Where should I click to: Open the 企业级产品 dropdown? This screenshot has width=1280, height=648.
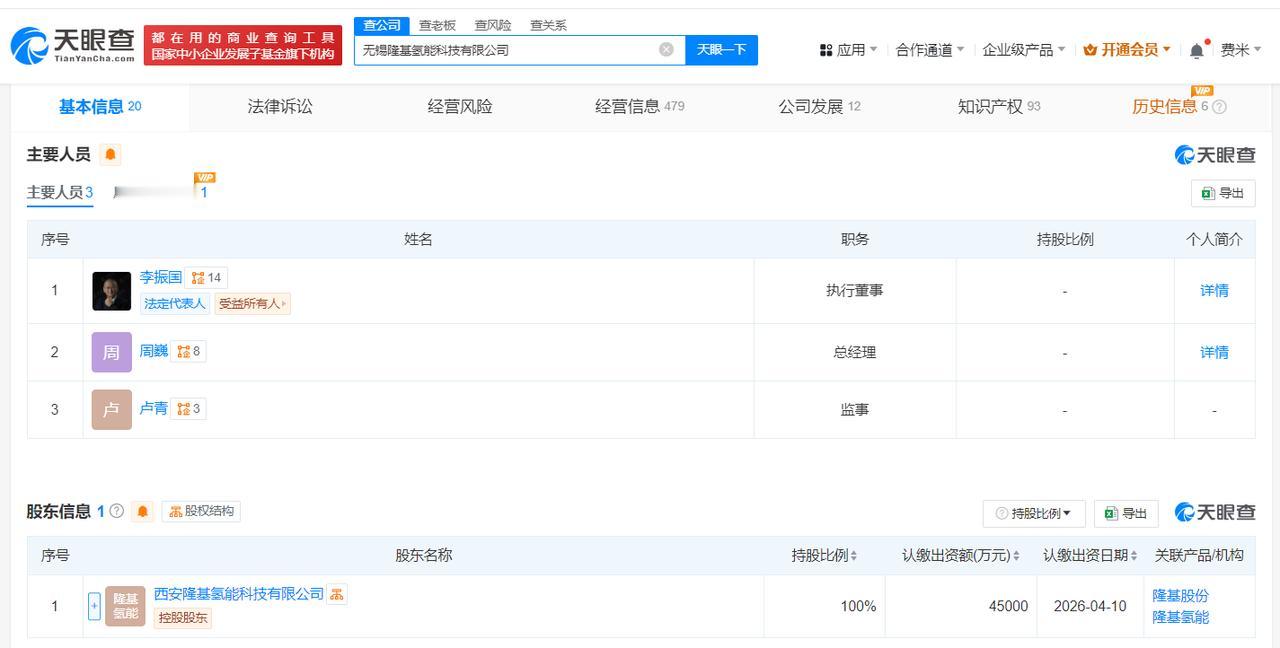click(1024, 50)
